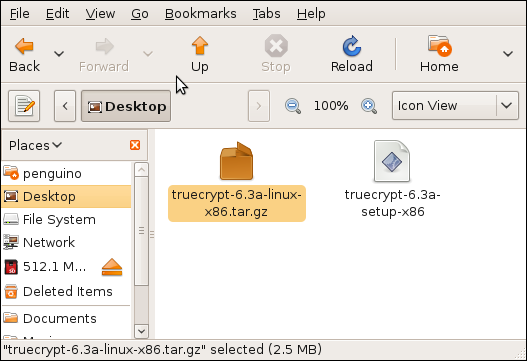Open the Go menu
The width and height of the screenshot is (527, 361).
[x=140, y=13]
